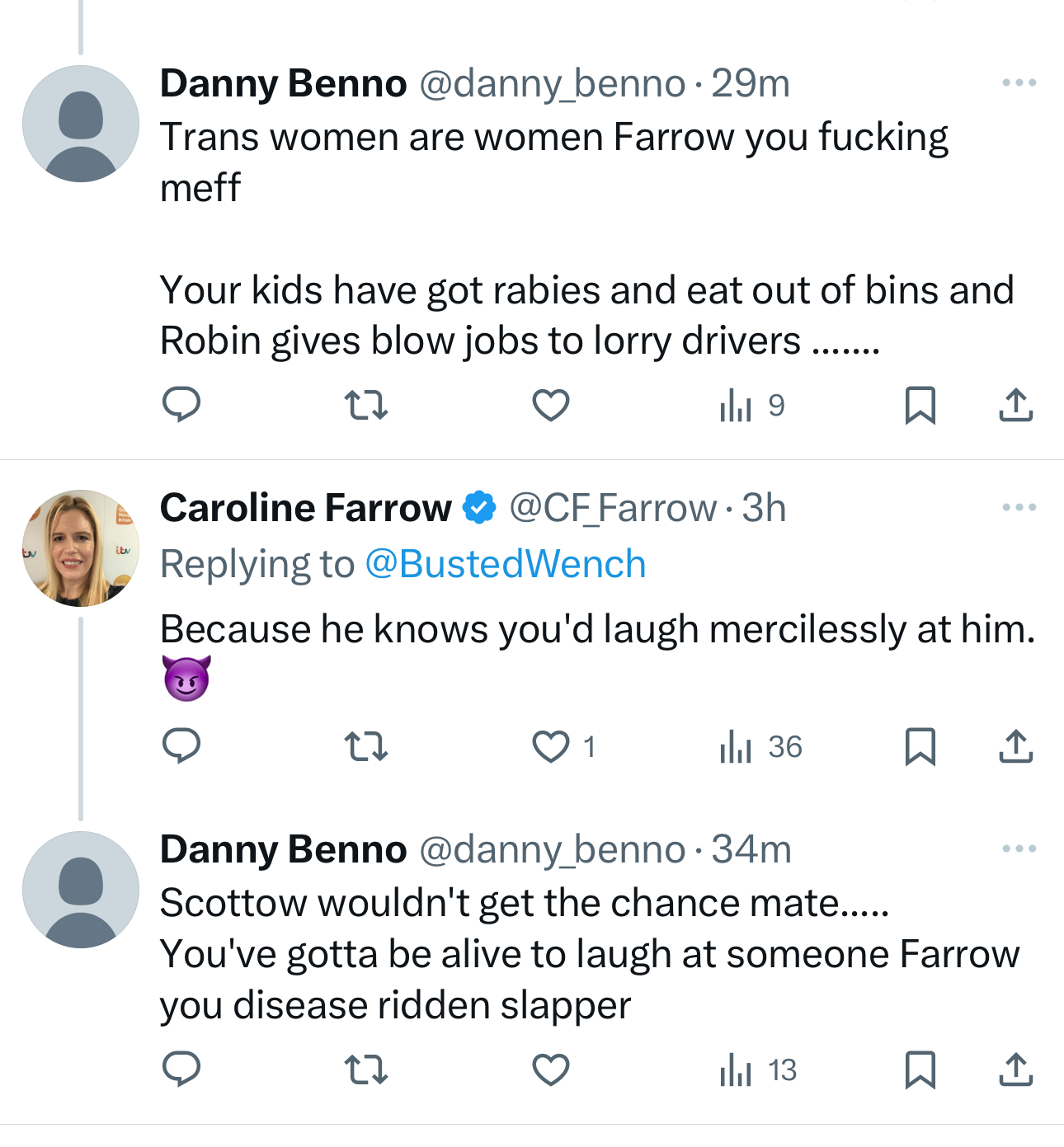Share Danny Benno's 34m tweet
The width and height of the screenshot is (1064, 1147).
click(1015, 1069)
